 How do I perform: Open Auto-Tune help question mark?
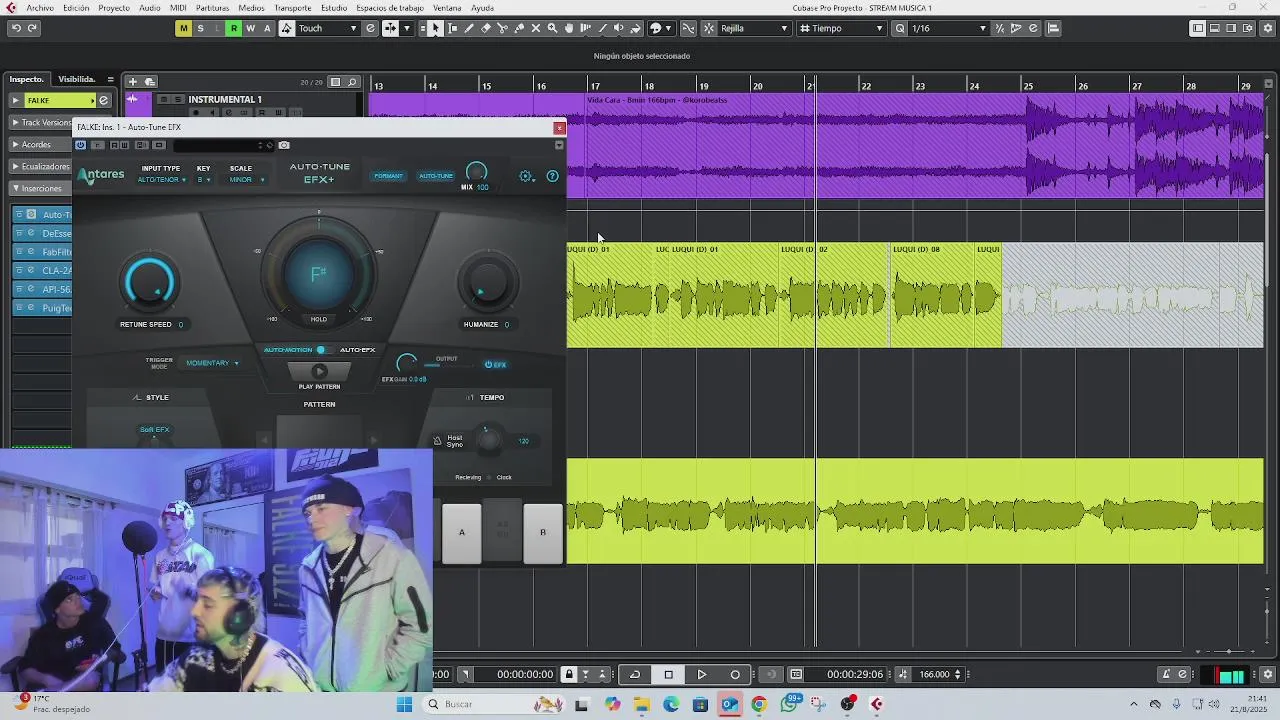coord(552,176)
